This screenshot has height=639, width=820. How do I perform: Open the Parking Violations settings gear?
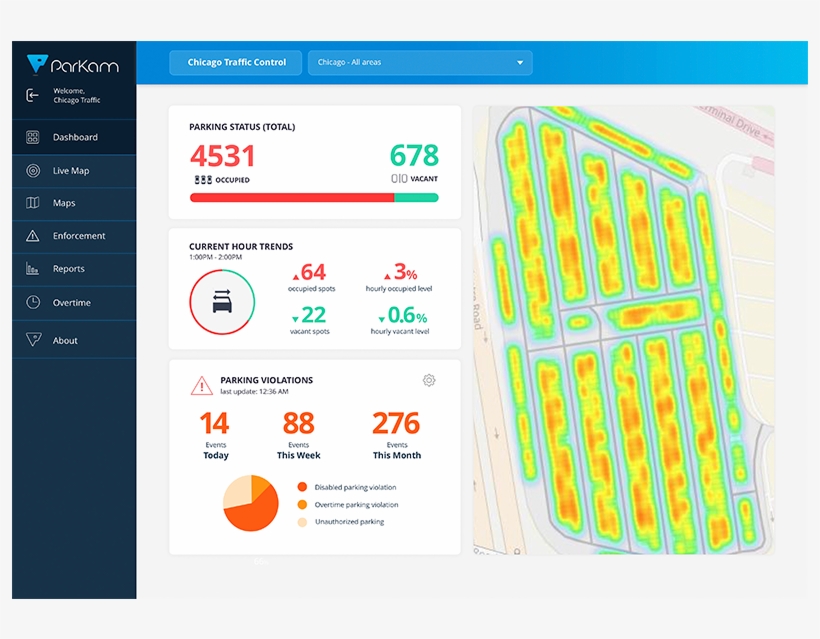(x=429, y=381)
